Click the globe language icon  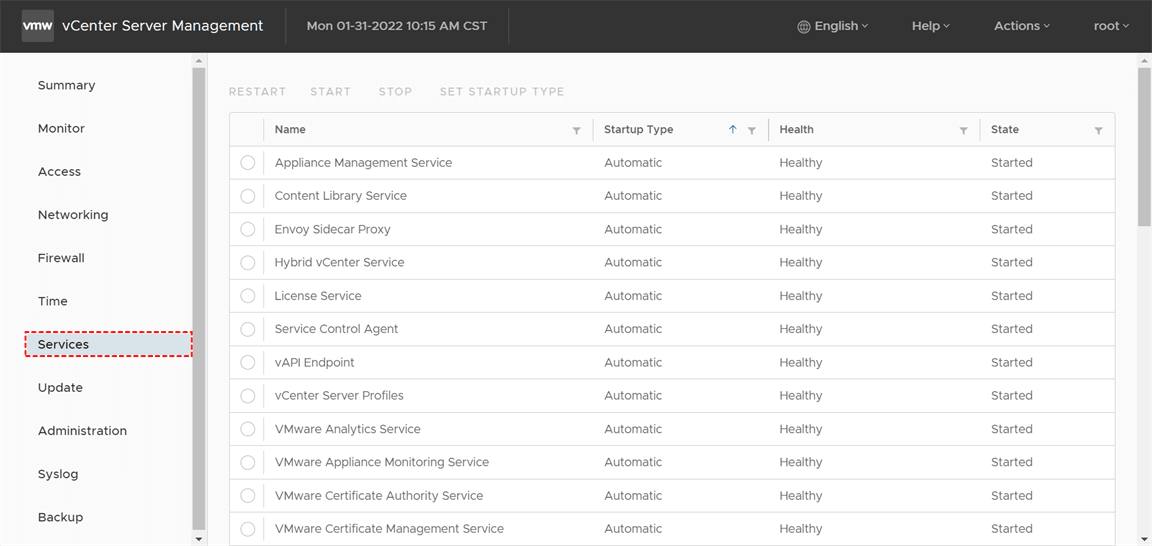tap(804, 27)
